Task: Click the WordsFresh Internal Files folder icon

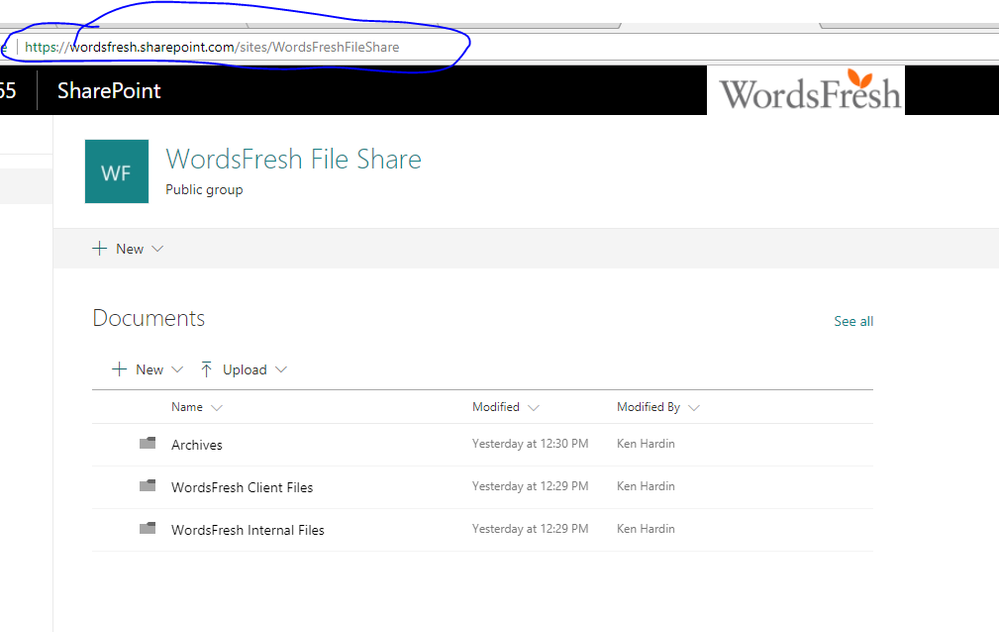Action: click(x=148, y=528)
